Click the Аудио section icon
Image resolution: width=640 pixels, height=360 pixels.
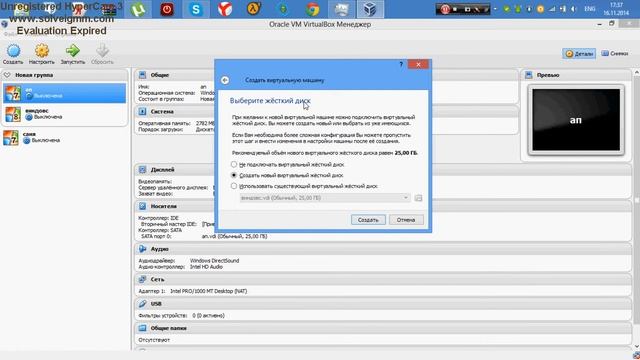142,249
